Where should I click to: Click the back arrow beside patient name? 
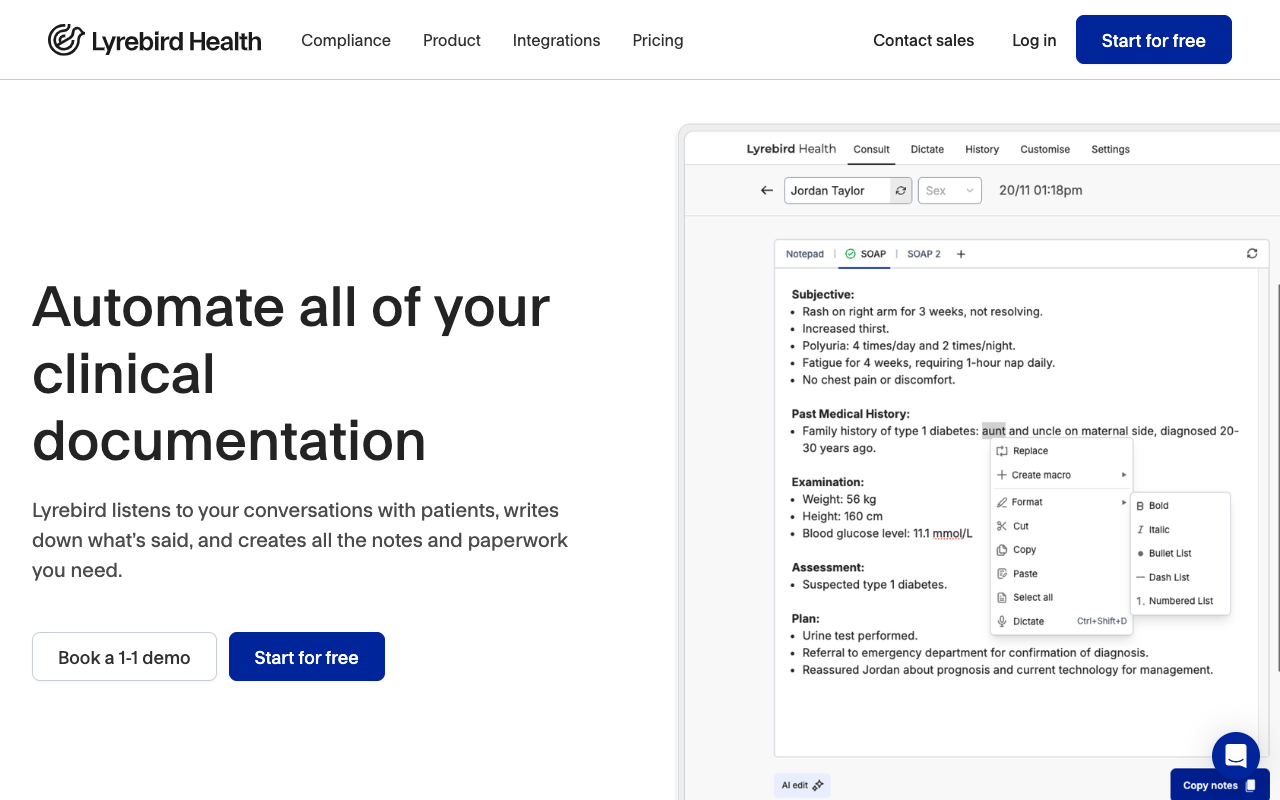pyautogui.click(x=767, y=190)
